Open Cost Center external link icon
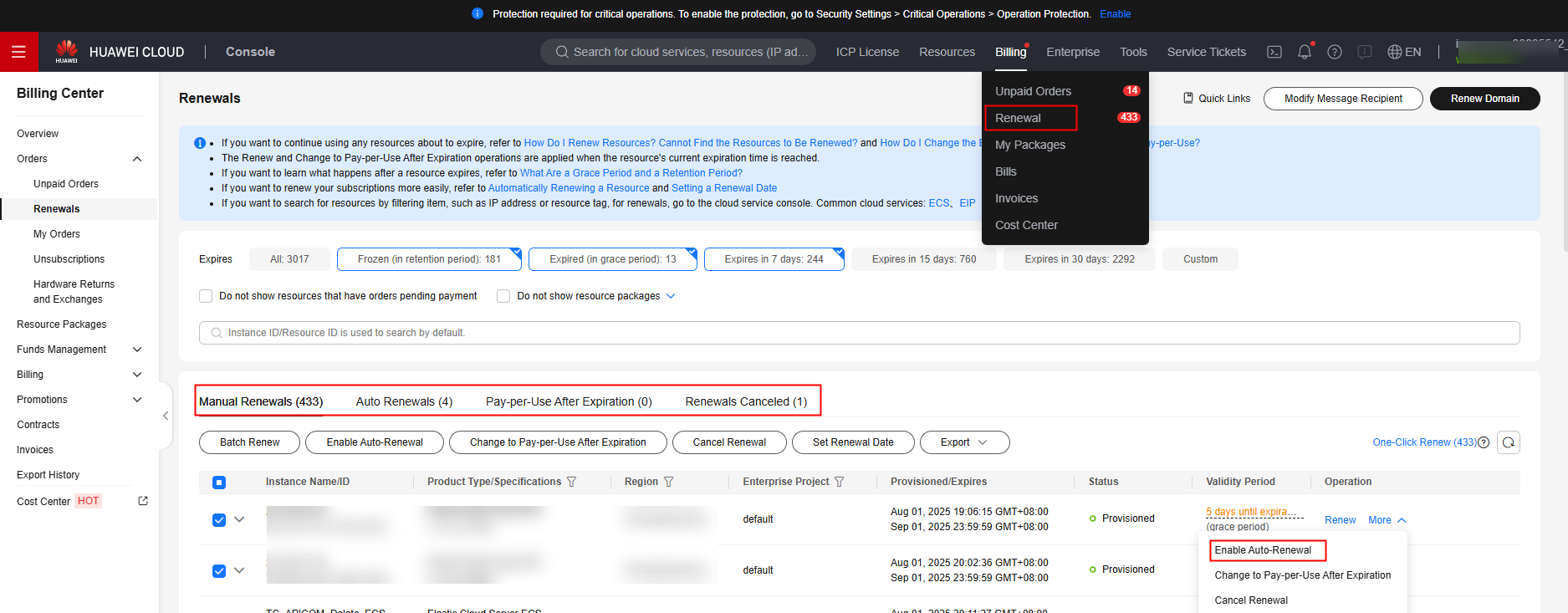1568x613 pixels. click(x=143, y=501)
